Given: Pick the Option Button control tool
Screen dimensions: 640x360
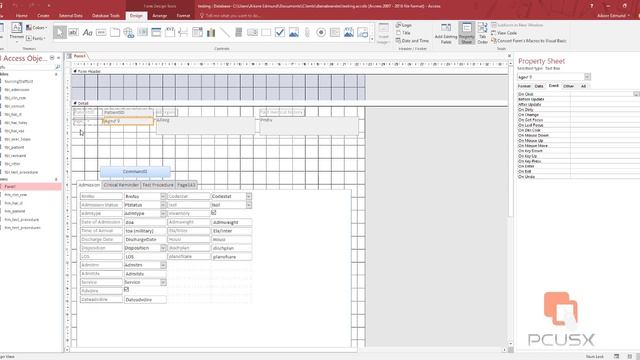Looking at the screenshot, I should pyautogui.click(x=321, y=32).
